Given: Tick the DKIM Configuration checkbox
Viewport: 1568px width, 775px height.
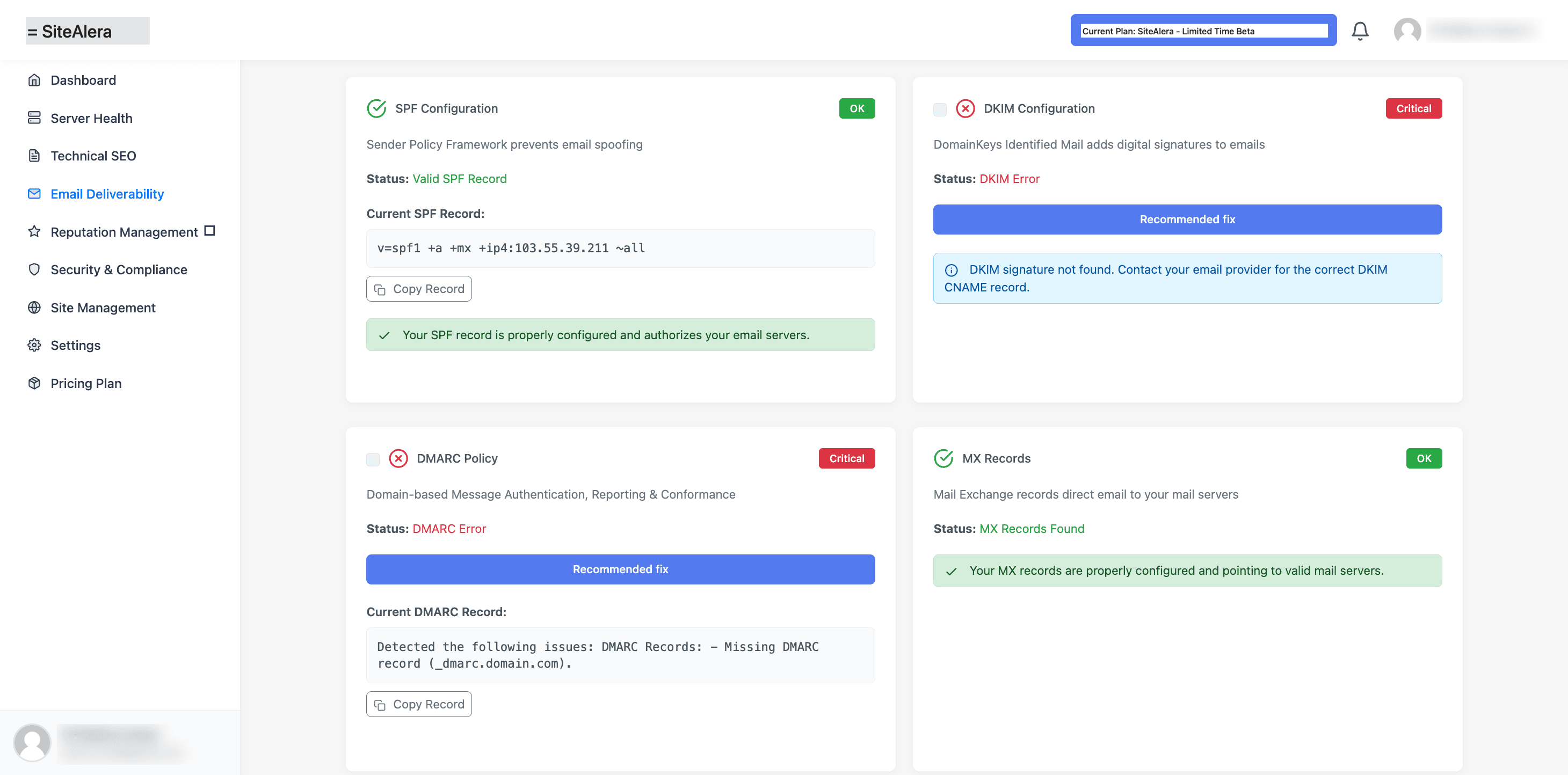Looking at the screenshot, I should click(940, 109).
